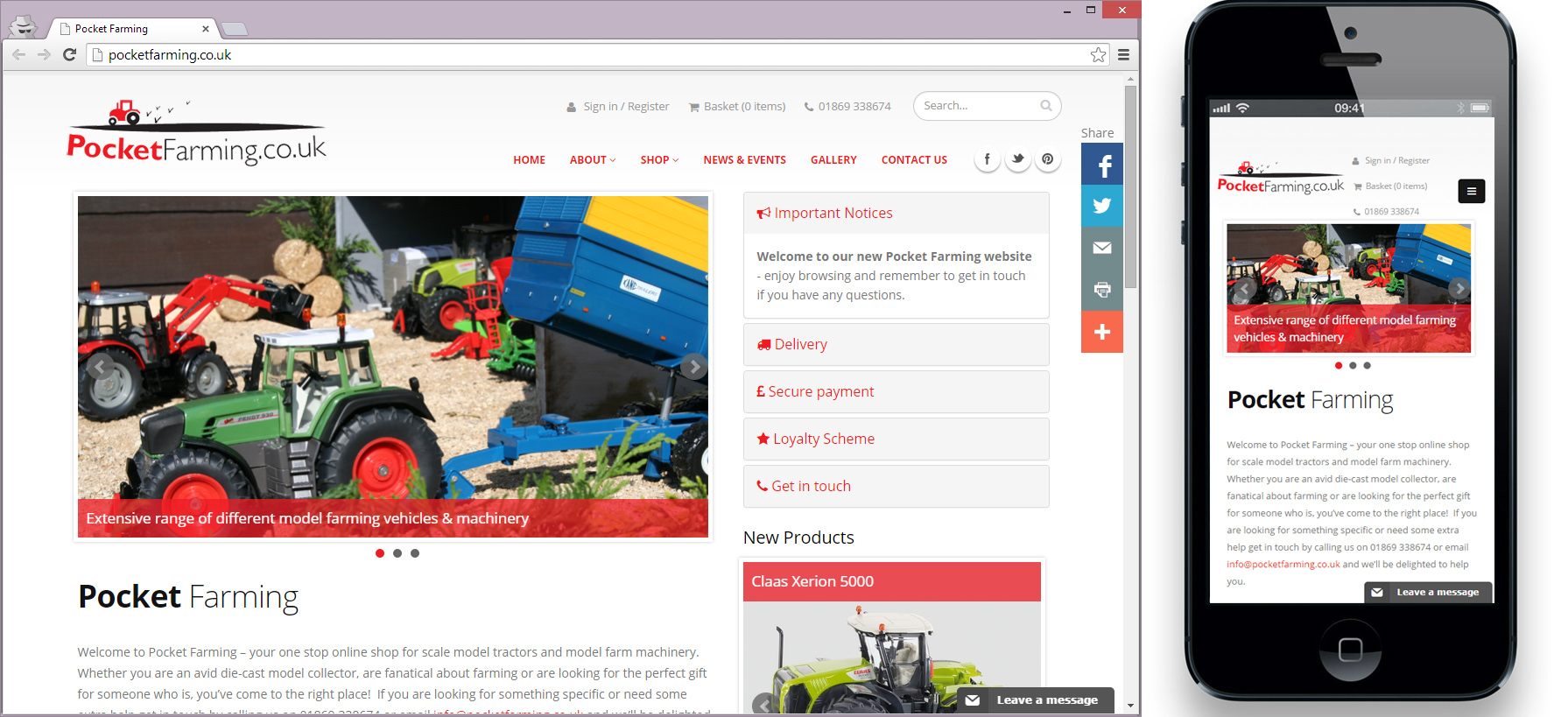Close the Pocket Farming browser tab
Screen dimensions: 1568x717
[206, 29]
